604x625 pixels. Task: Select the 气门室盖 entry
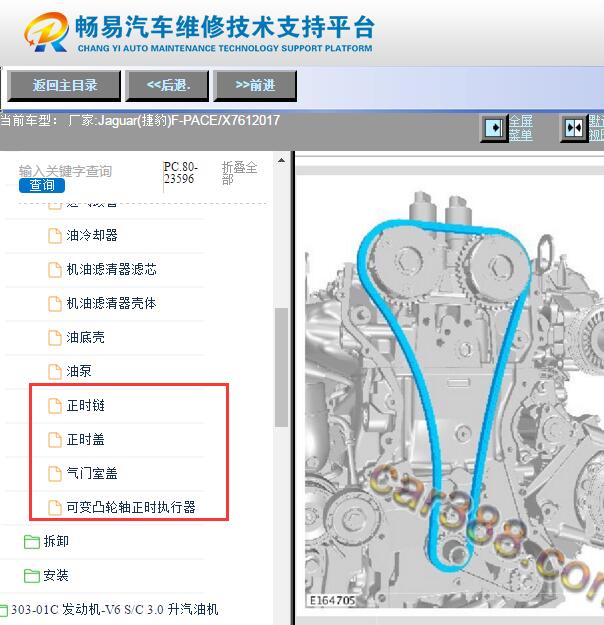[x=92, y=474]
